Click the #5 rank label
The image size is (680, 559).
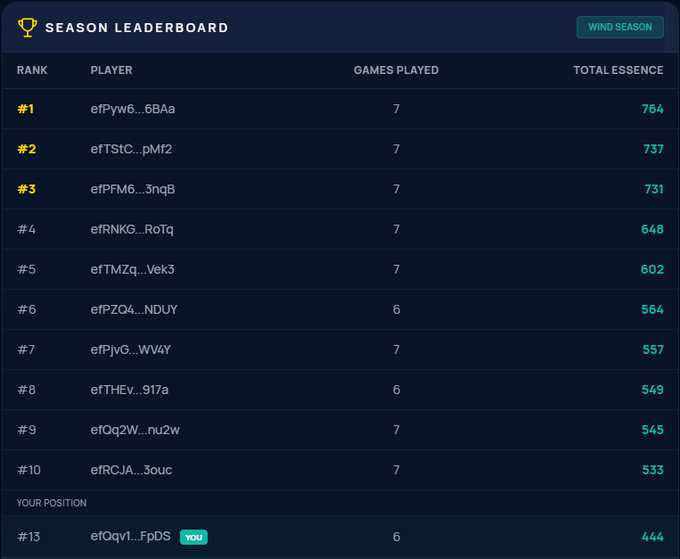point(26,269)
